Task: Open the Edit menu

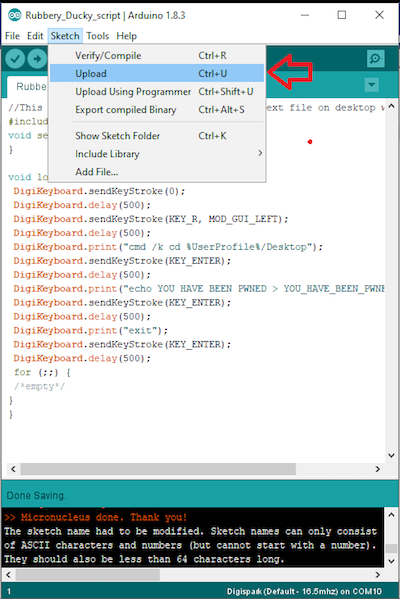Action: pyautogui.click(x=35, y=36)
